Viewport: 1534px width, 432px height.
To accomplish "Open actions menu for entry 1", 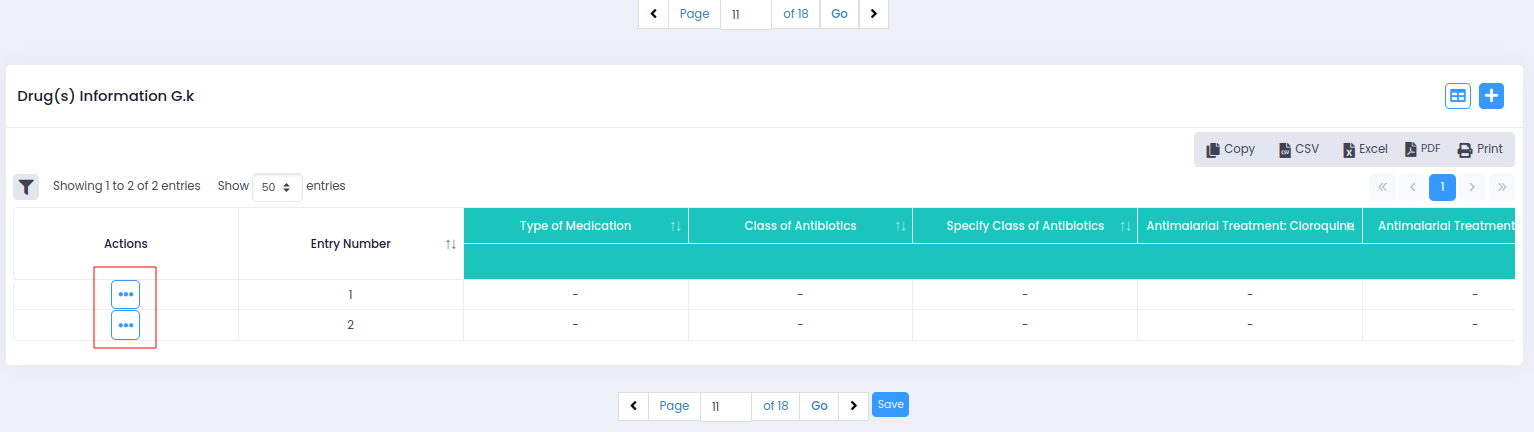I will (125, 295).
